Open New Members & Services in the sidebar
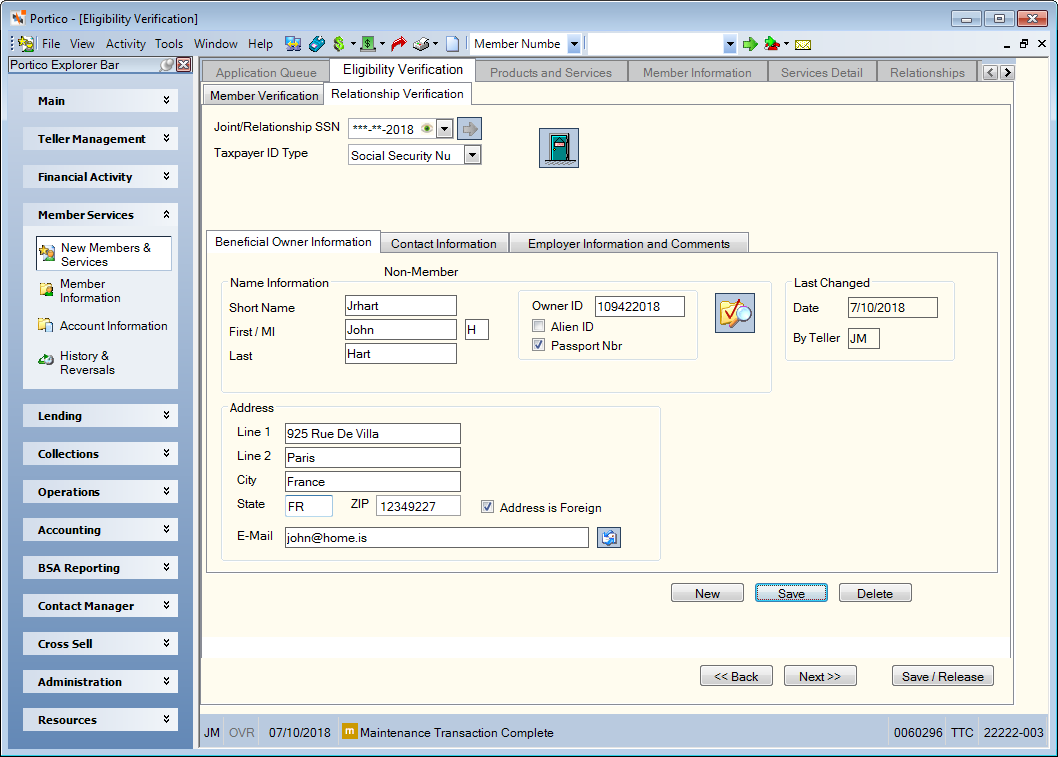Screen dimensions: 1058x757 coord(104,254)
